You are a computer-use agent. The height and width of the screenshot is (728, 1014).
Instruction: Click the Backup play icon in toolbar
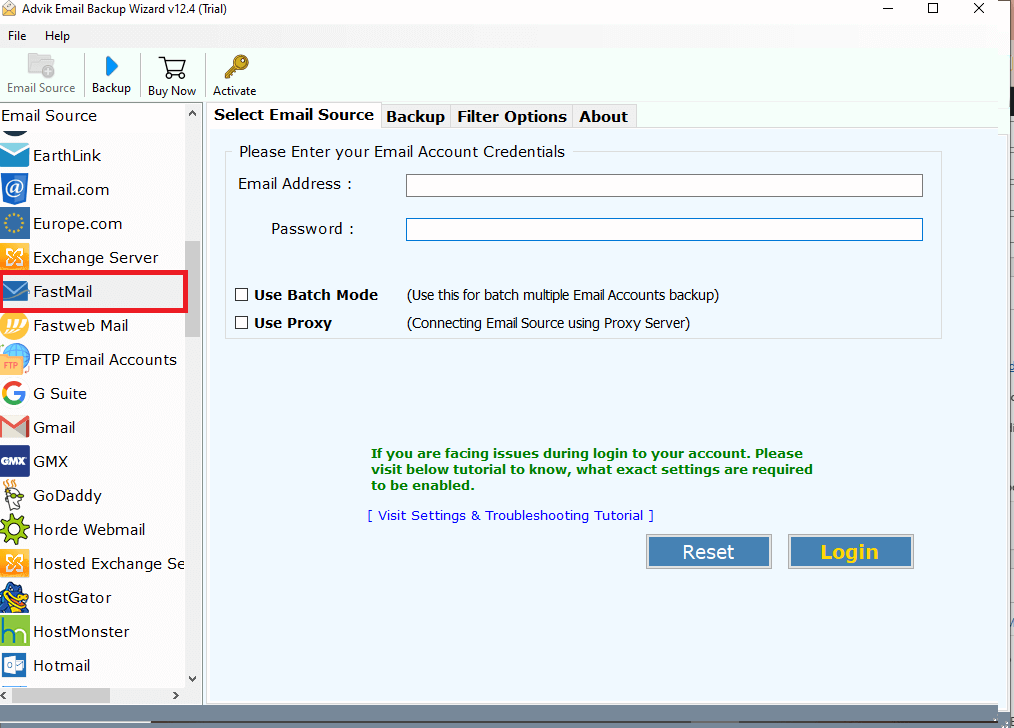[111, 66]
